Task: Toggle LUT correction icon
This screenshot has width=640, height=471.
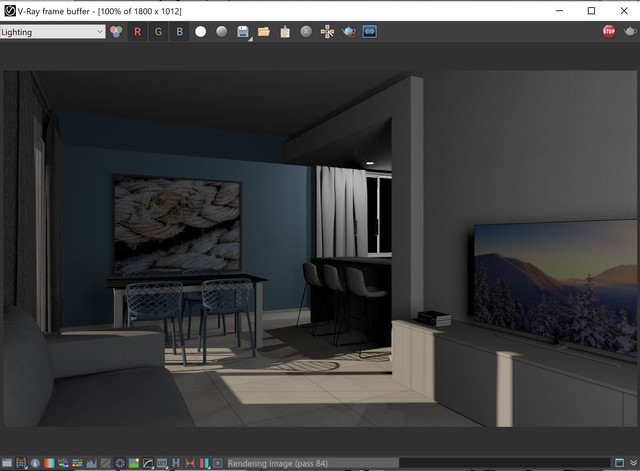Action: [x=162, y=463]
